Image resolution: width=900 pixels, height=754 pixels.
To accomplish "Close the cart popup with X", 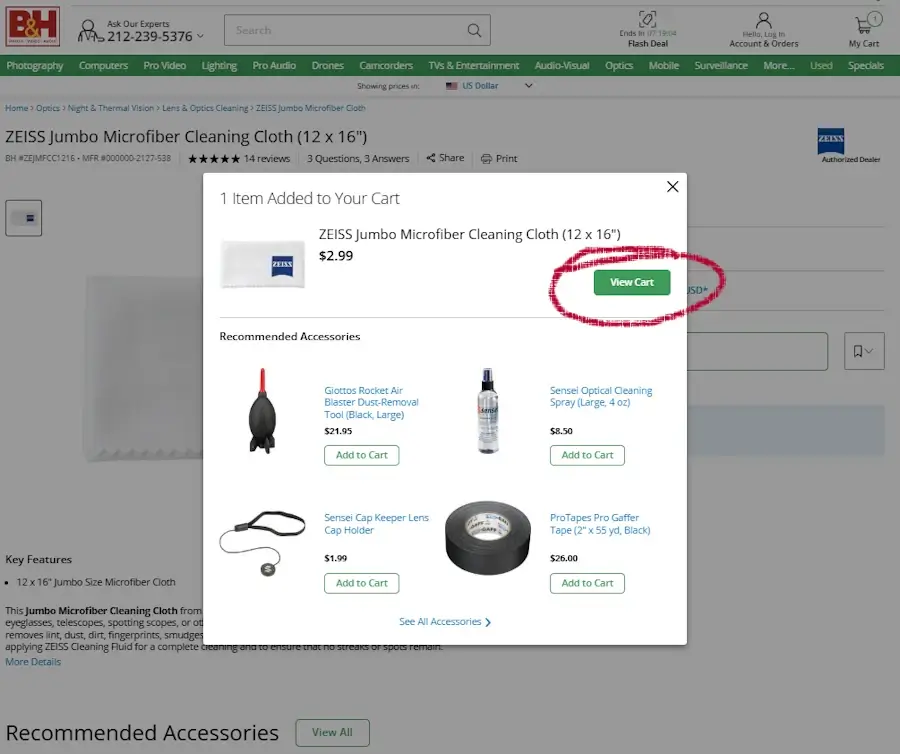I will point(673,186).
